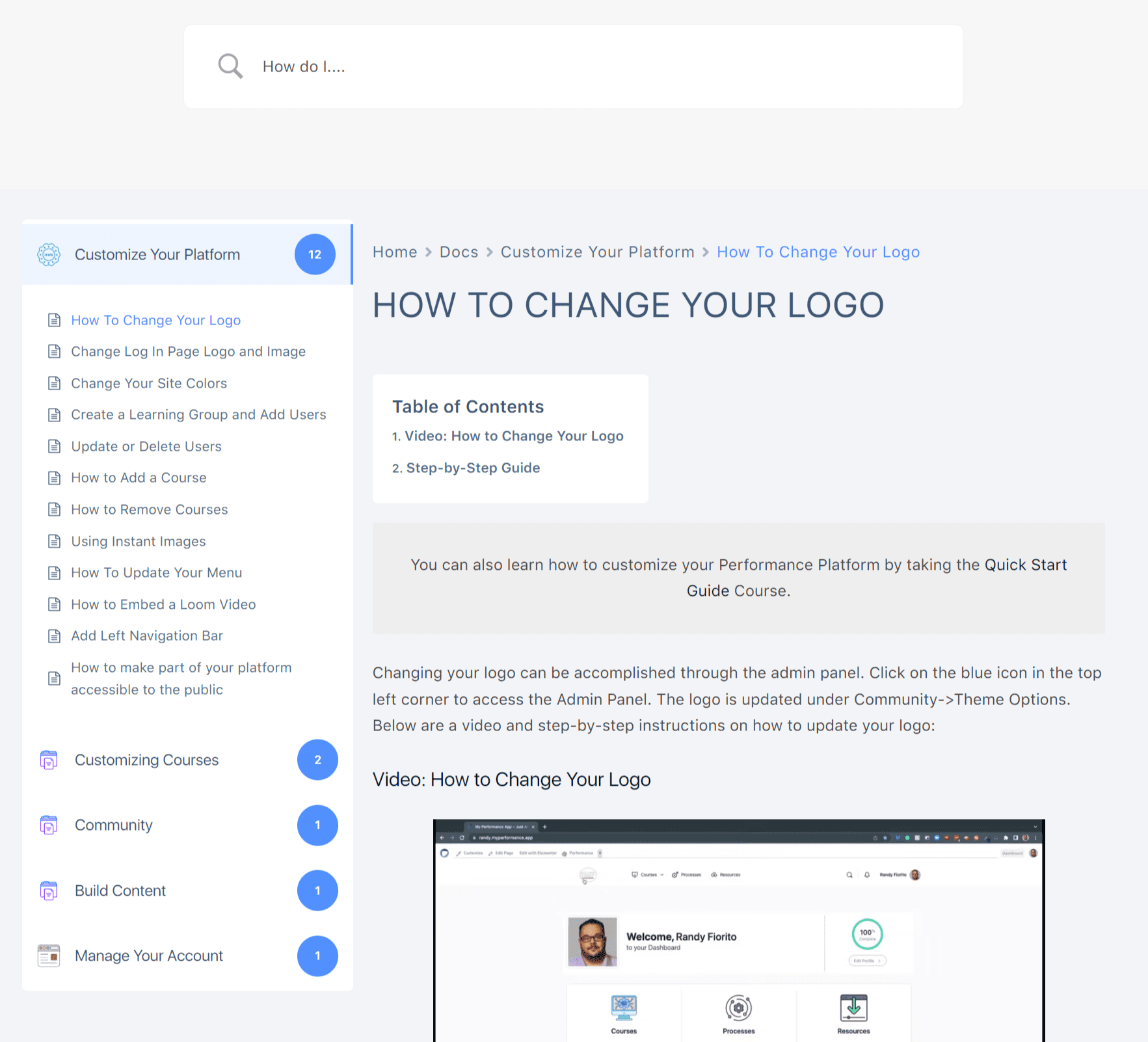Click the search magnifier icon
Screen dimensions: 1148x1042
(230, 66)
